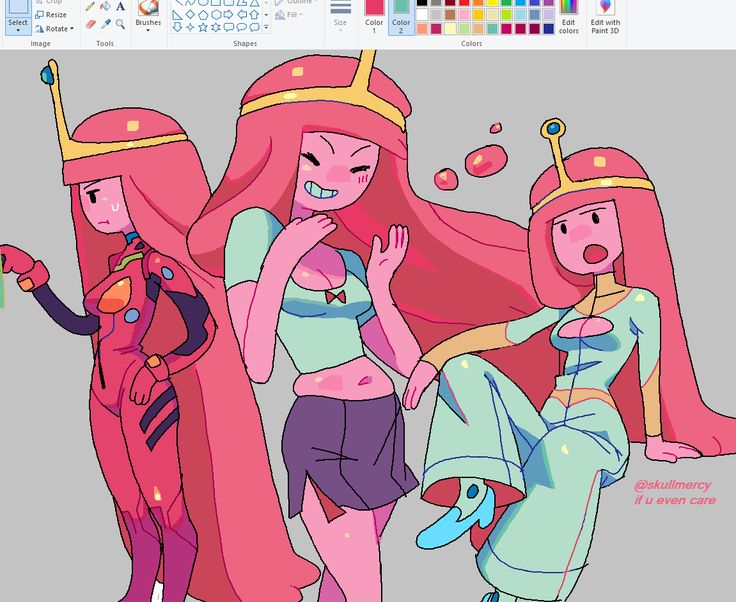Choose the hexagon shape
Image resolution: width=736 pixels, height=602 pixels.
point(216,15)
